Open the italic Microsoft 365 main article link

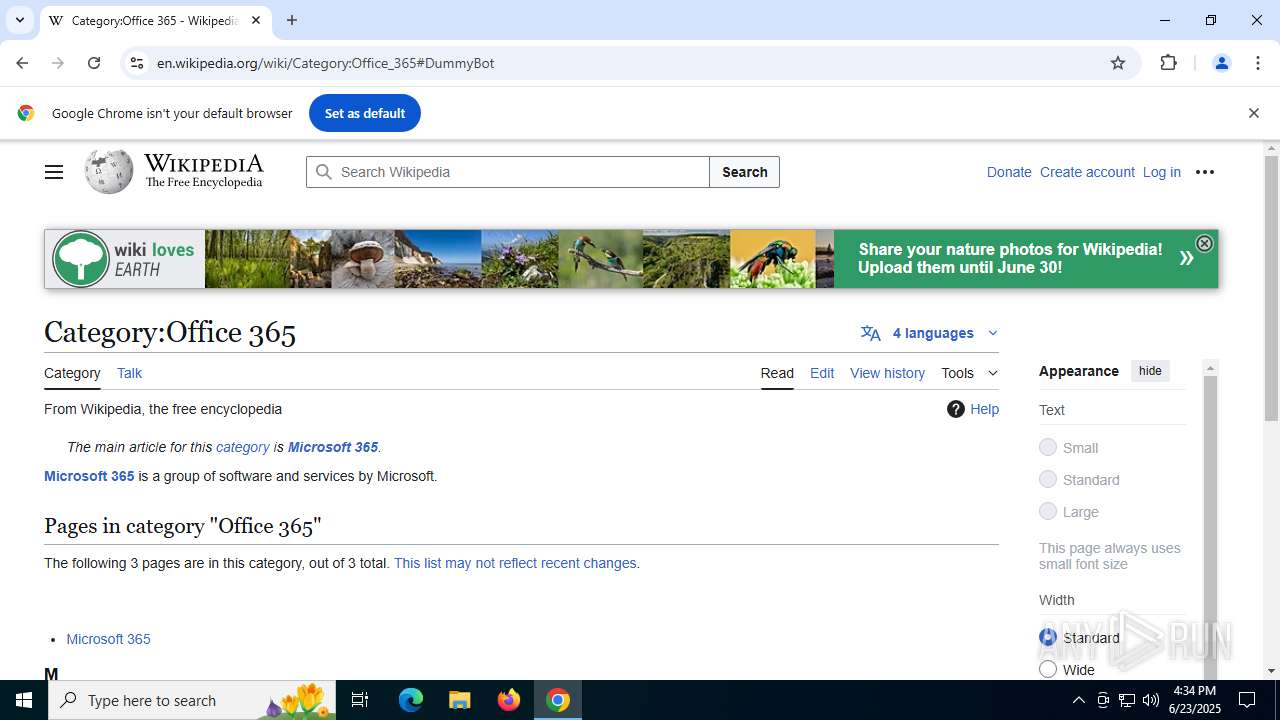(333, 447)
